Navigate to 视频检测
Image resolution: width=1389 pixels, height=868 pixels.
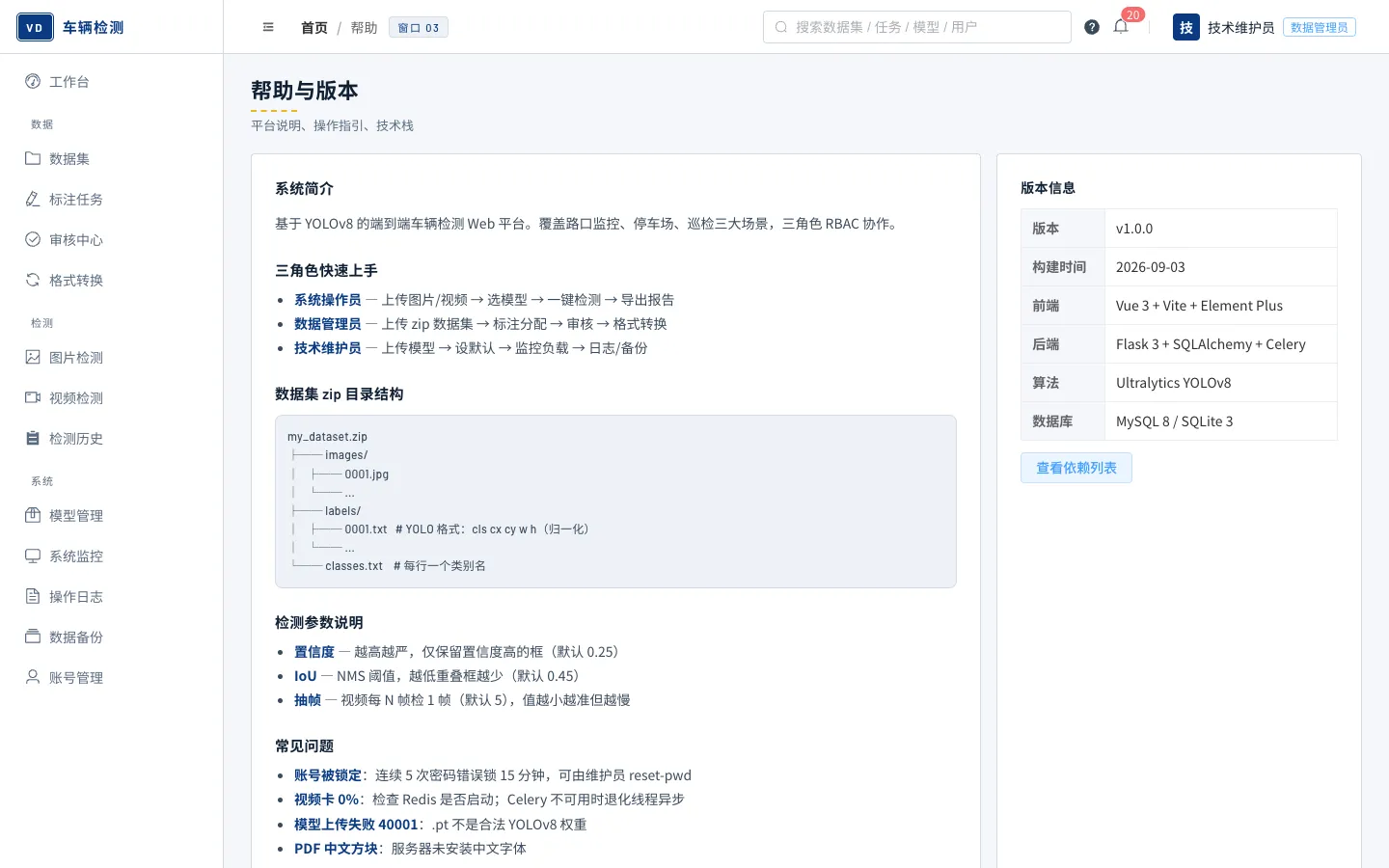click(x=111, y=398)
